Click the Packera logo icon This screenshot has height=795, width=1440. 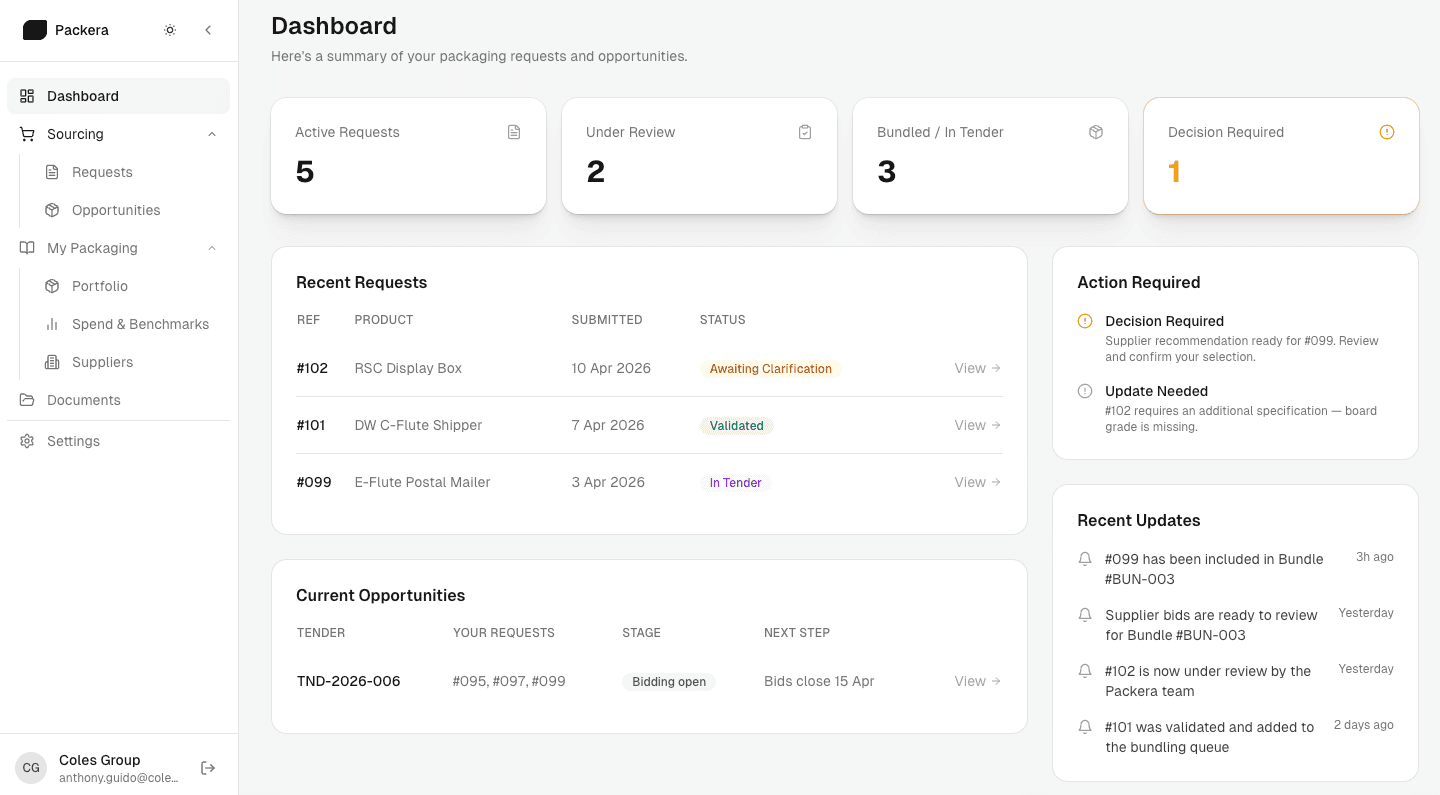[35, 30]
